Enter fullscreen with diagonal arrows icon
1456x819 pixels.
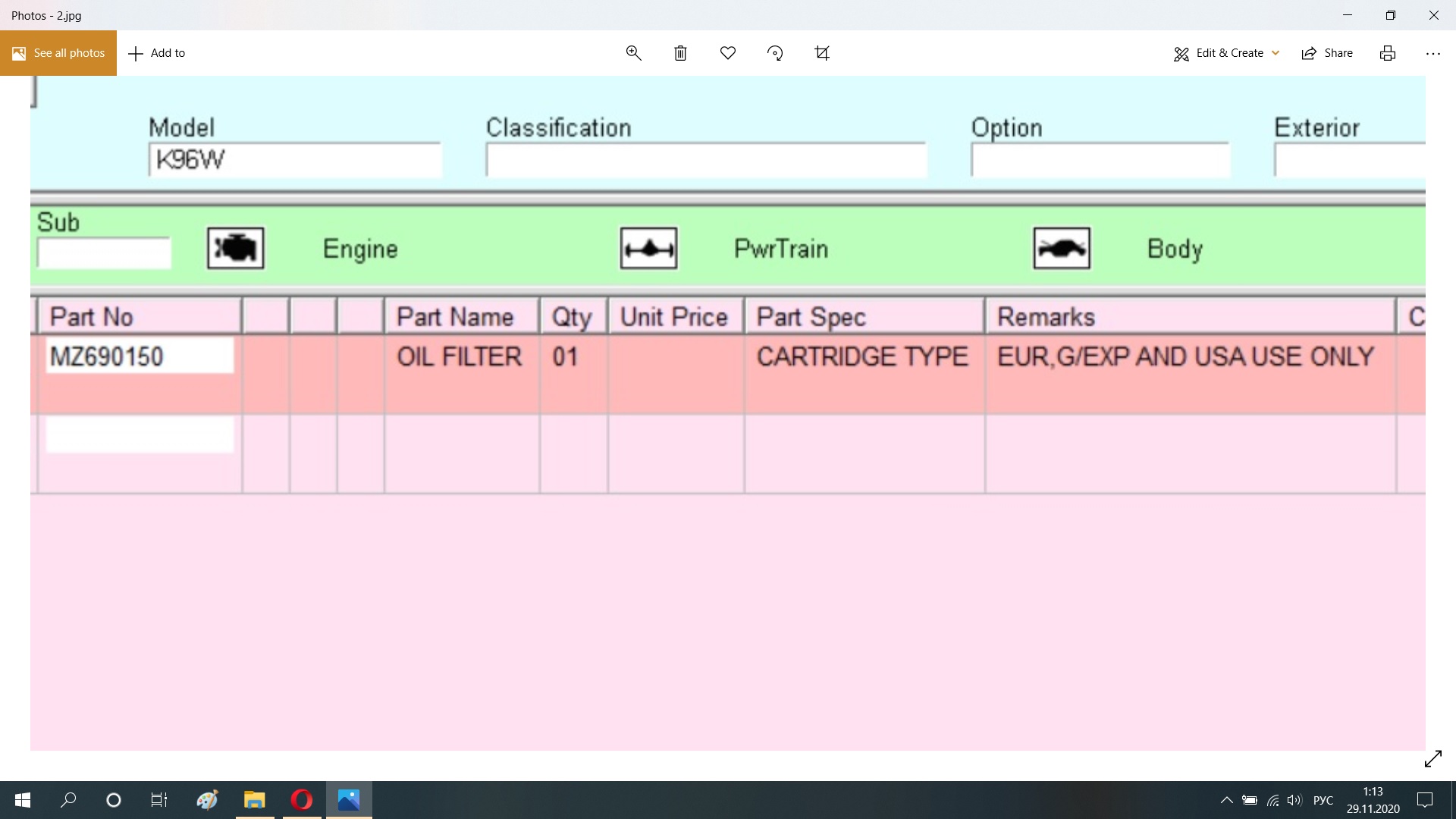(x=1432, y=759)
